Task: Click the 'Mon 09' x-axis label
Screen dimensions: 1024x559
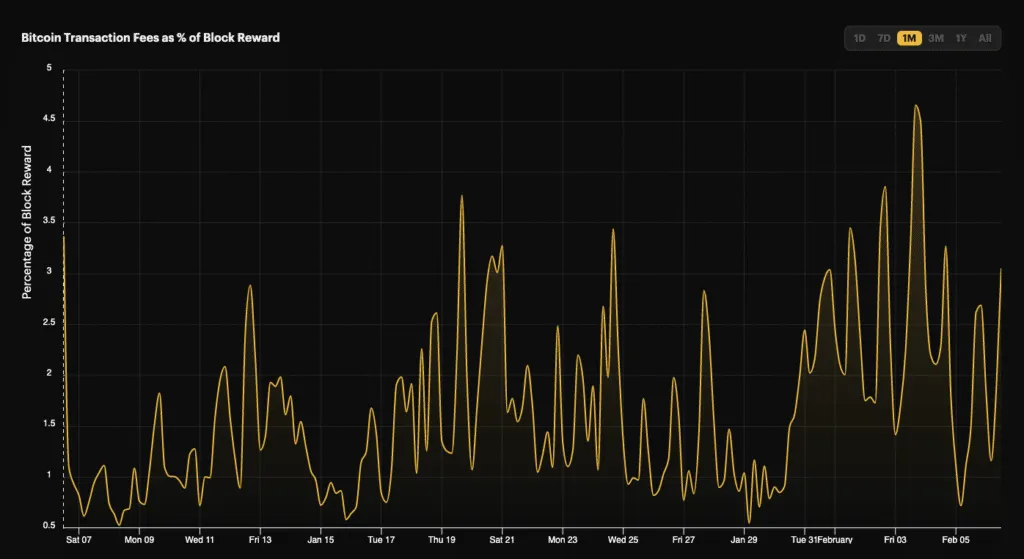Action: [x=139, y=540]
